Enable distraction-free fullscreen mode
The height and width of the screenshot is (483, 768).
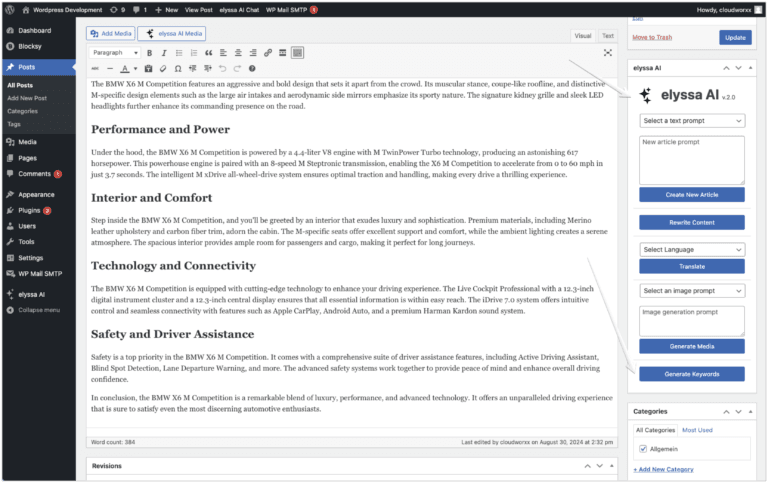(608, 53)
